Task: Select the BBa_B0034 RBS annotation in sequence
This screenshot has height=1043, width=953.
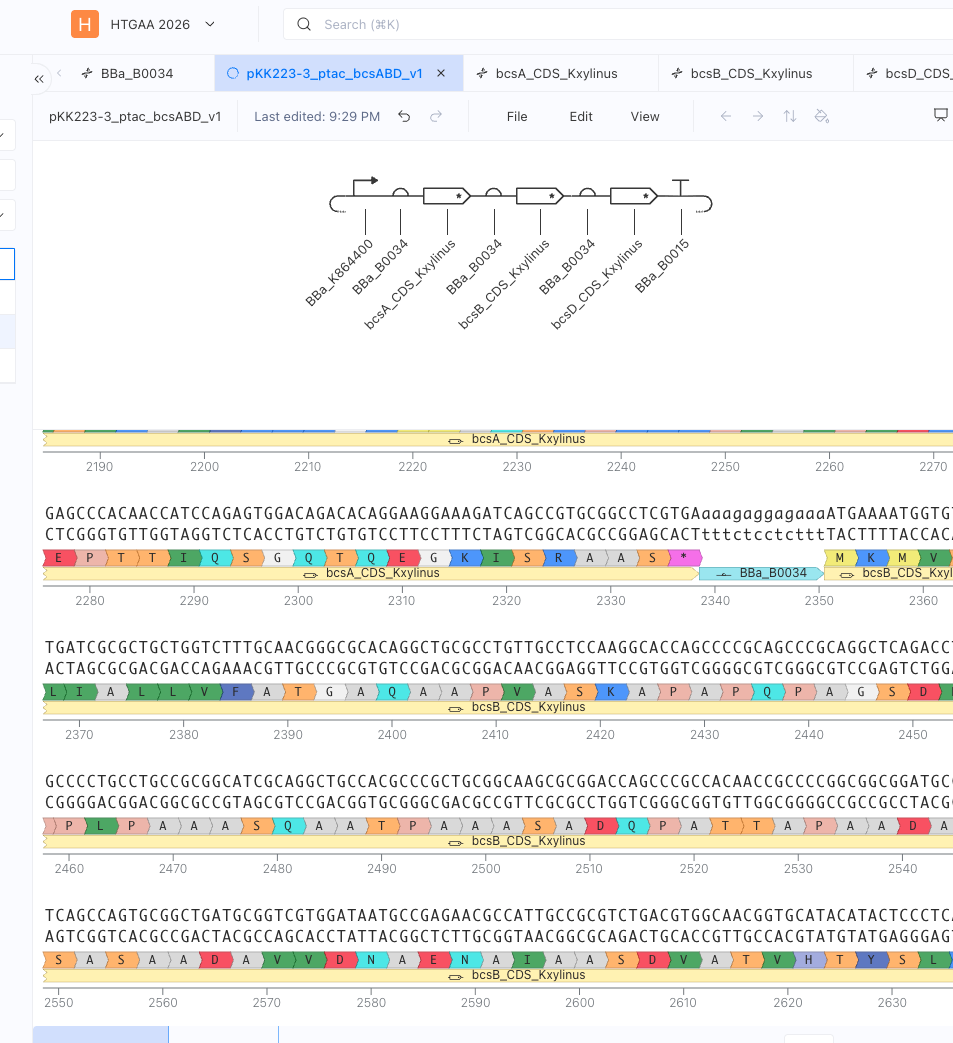Action: 761,573
